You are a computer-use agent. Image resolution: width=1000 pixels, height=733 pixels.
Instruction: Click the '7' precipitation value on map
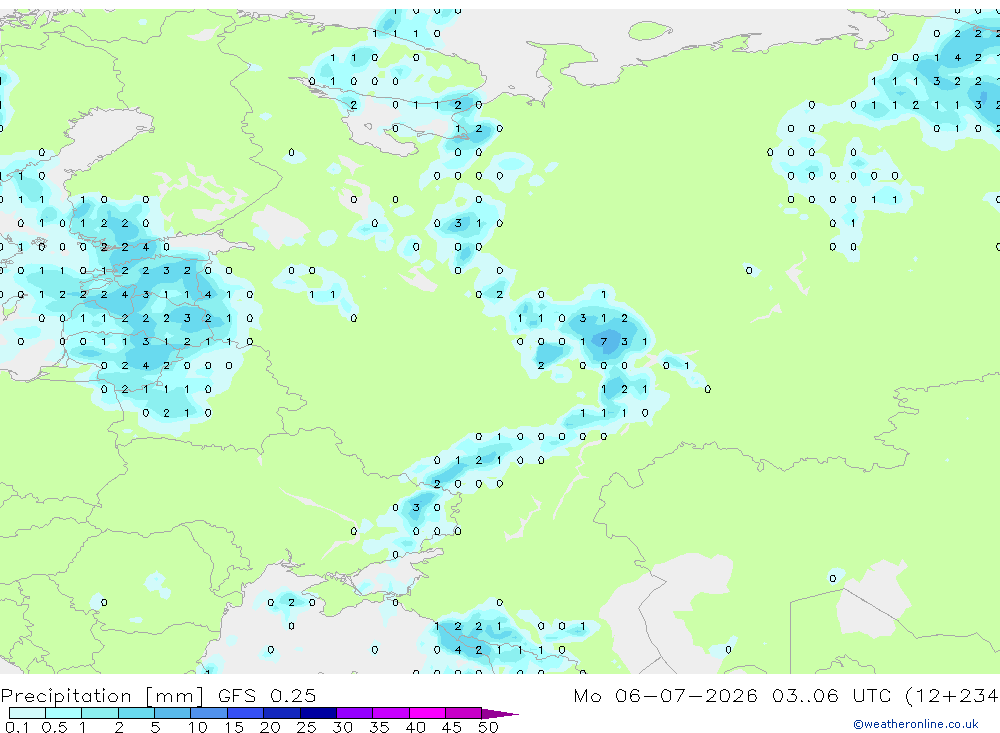point(603,342)
